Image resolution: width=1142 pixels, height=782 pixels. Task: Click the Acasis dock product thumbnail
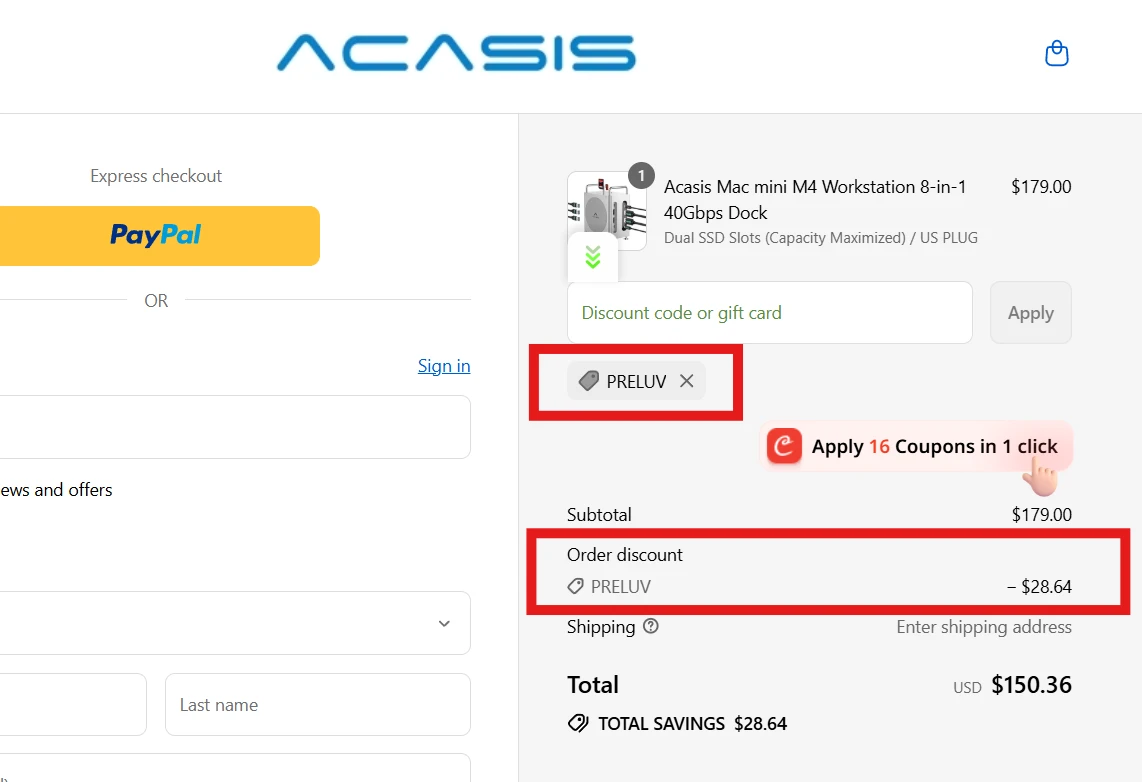[x=607, y=211]
